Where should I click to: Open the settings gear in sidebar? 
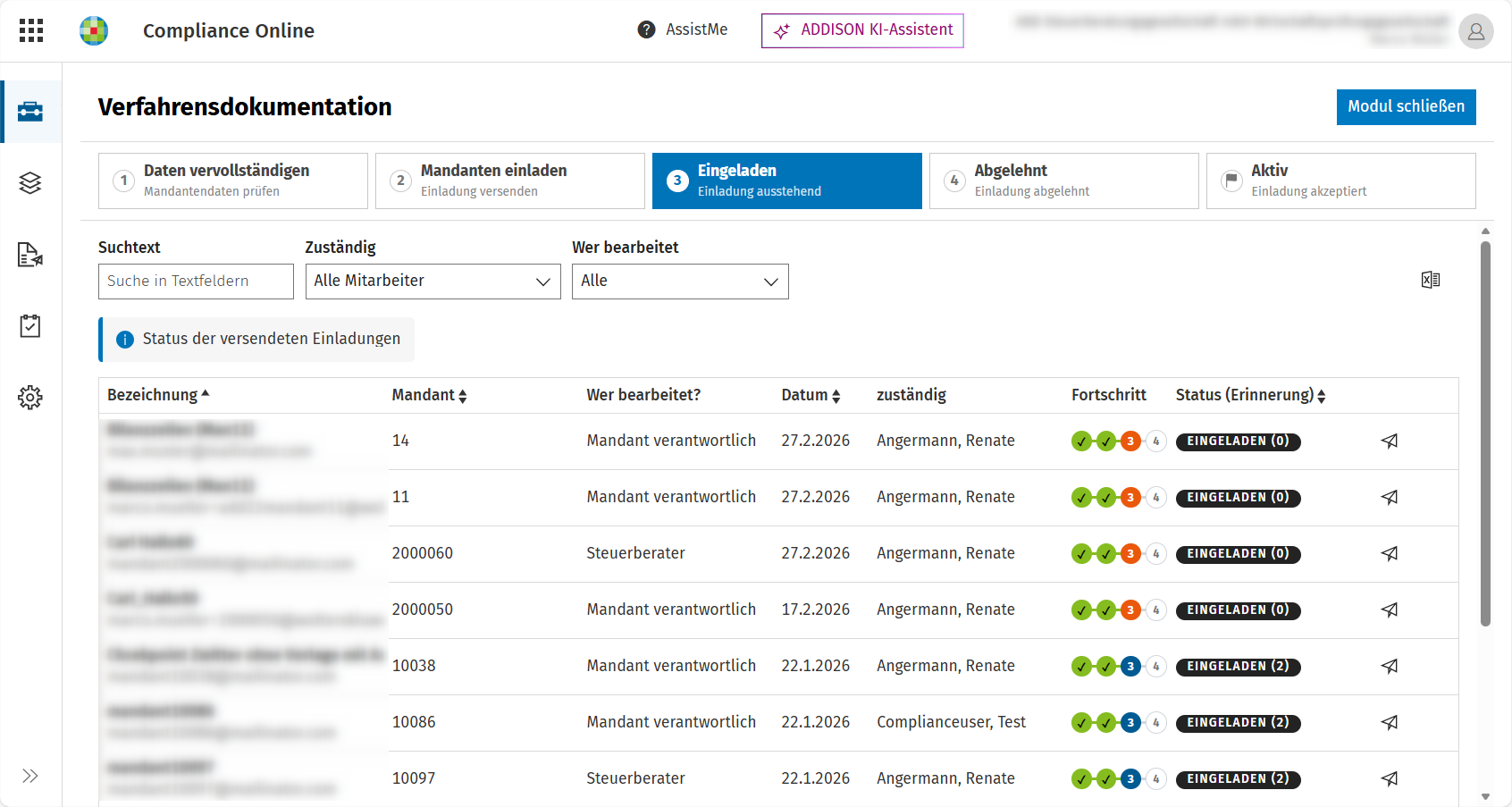(x=30, y=398)
